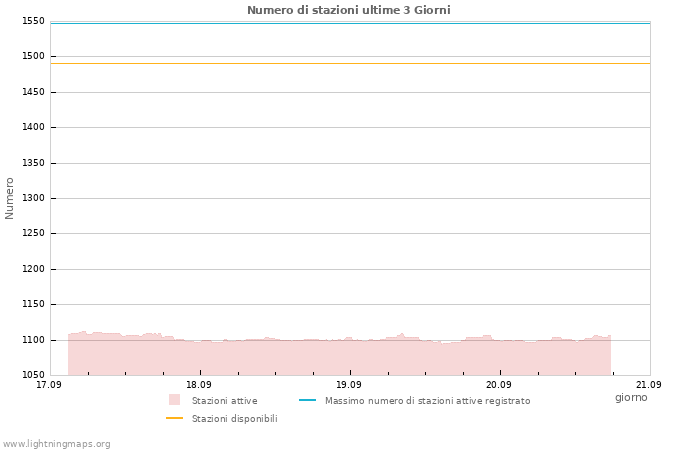Click the Numero vertical axis title

tap(9, 198)
